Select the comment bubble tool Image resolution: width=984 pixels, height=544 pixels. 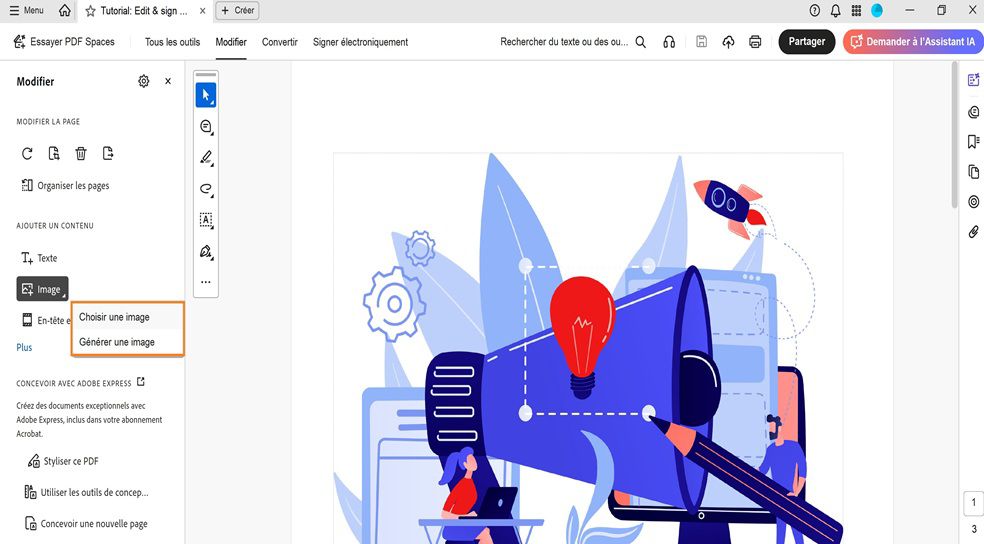(x=206, y=126)
